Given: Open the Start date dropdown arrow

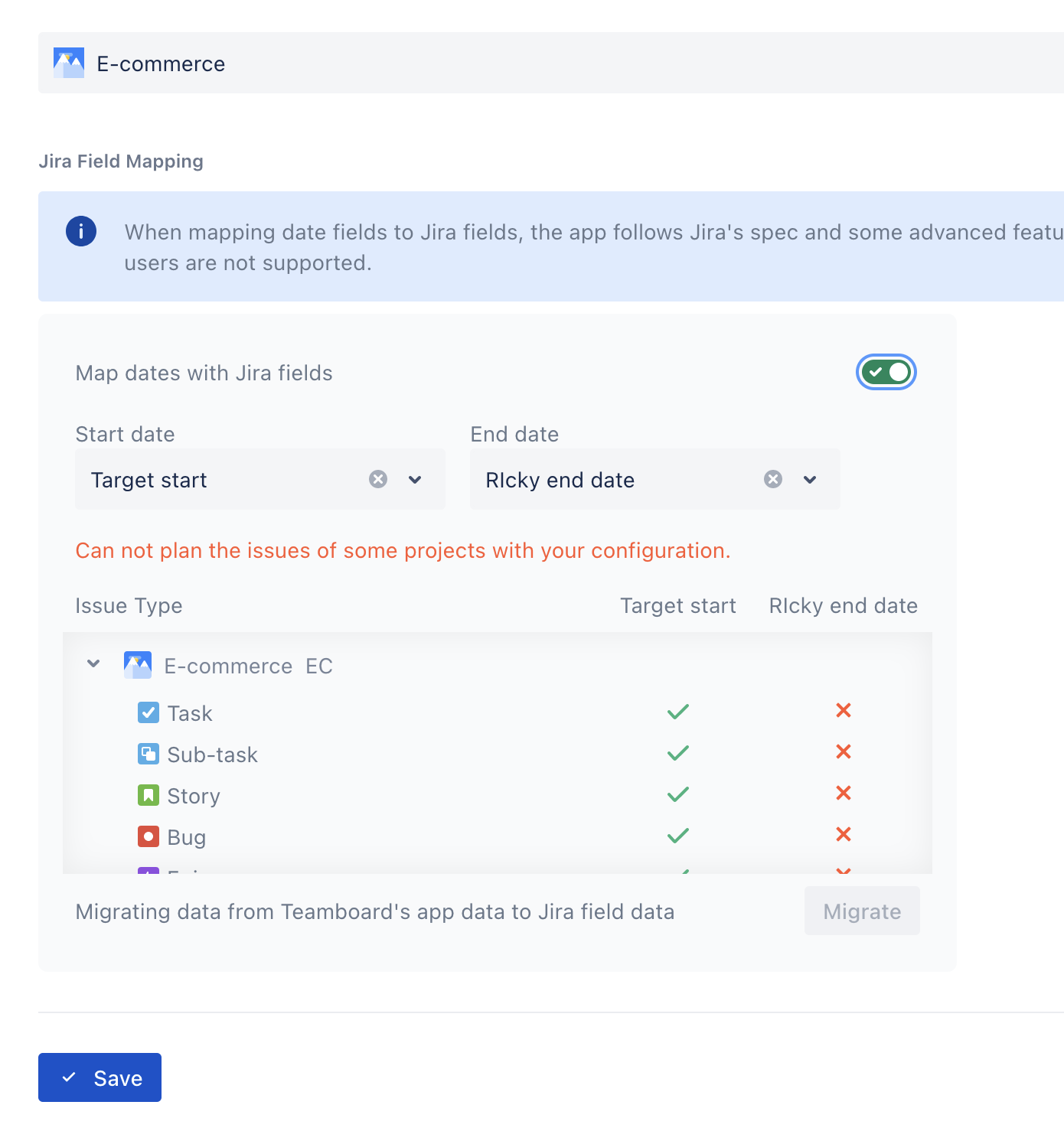Looking at the screenshot, I should pyautogui.click(x=415, y=480).
